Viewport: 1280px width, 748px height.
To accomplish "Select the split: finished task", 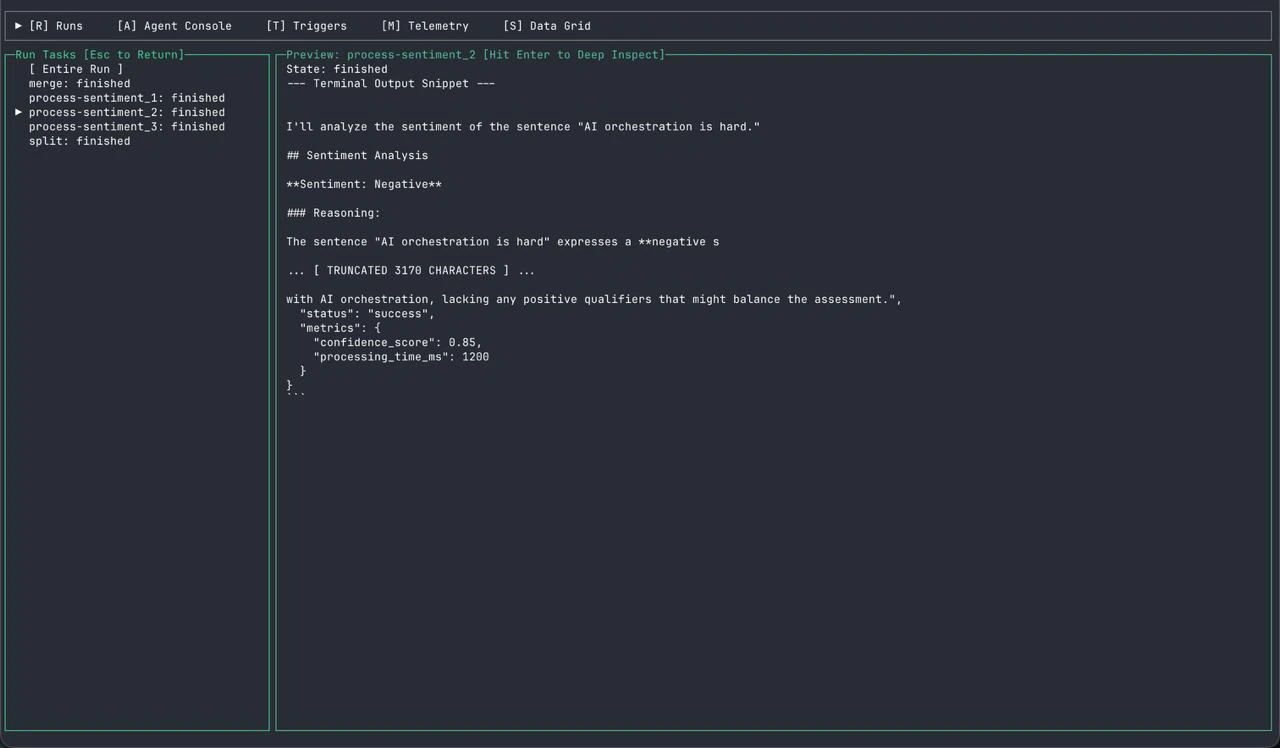I will (79, 140).
